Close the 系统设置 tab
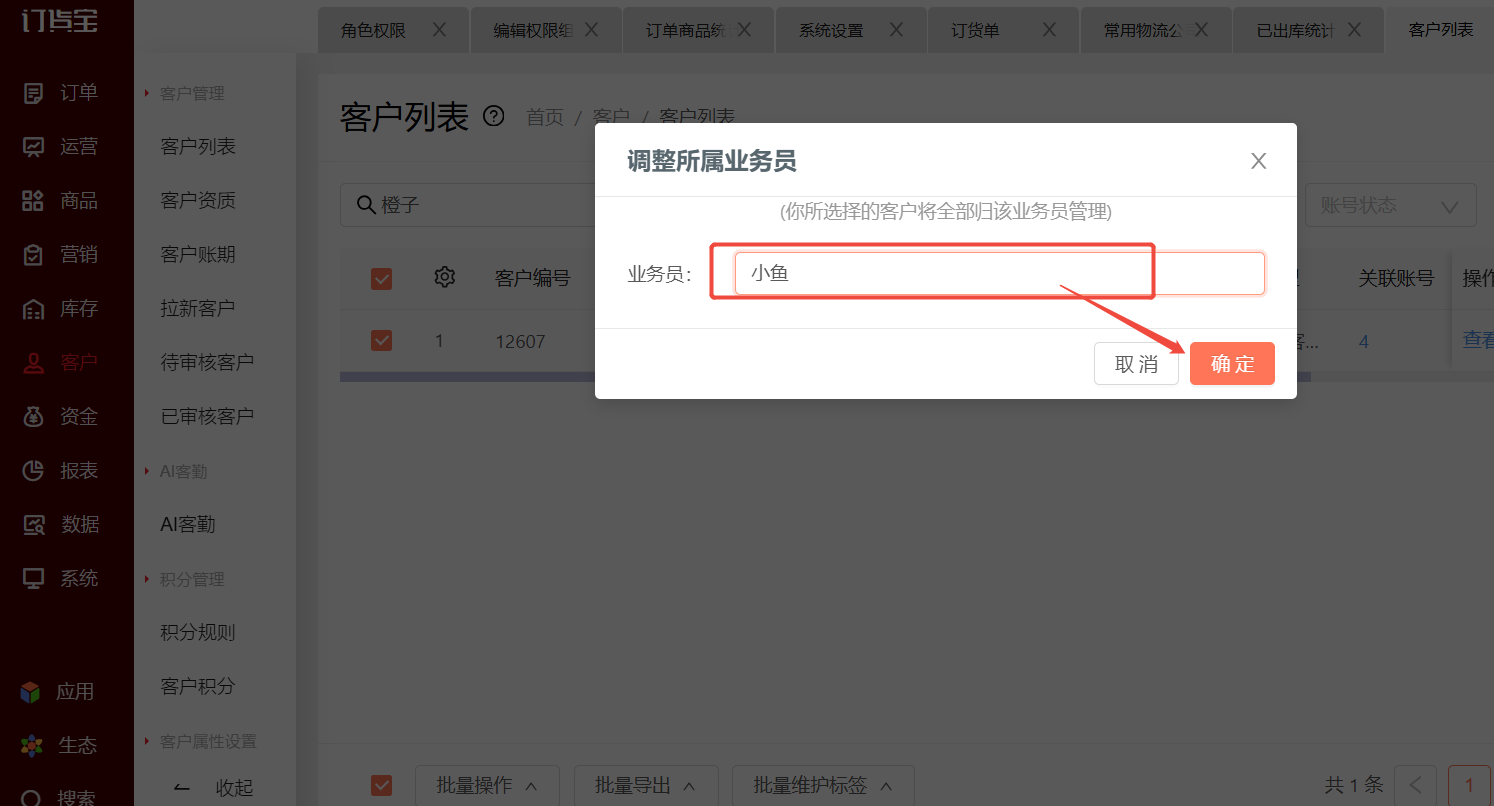The height and width of the screenshot is (806, 1494). (896, 30)
